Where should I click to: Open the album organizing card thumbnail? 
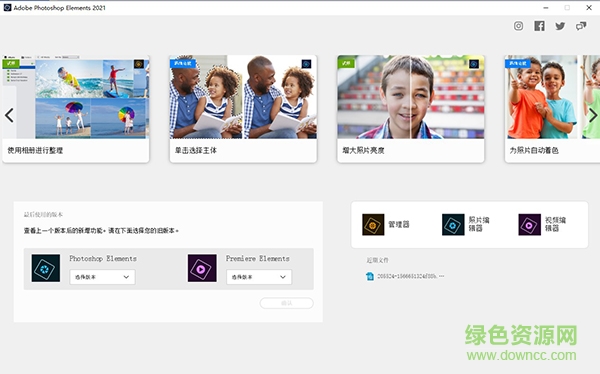point(76,97)
